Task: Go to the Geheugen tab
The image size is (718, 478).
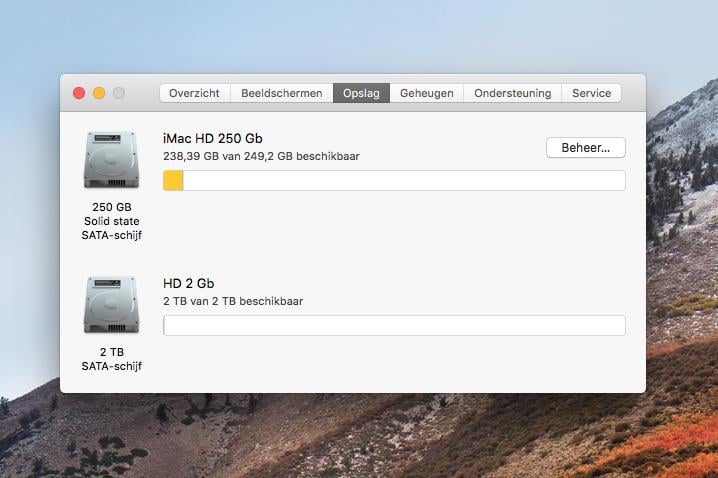Action: pos(426,93)
